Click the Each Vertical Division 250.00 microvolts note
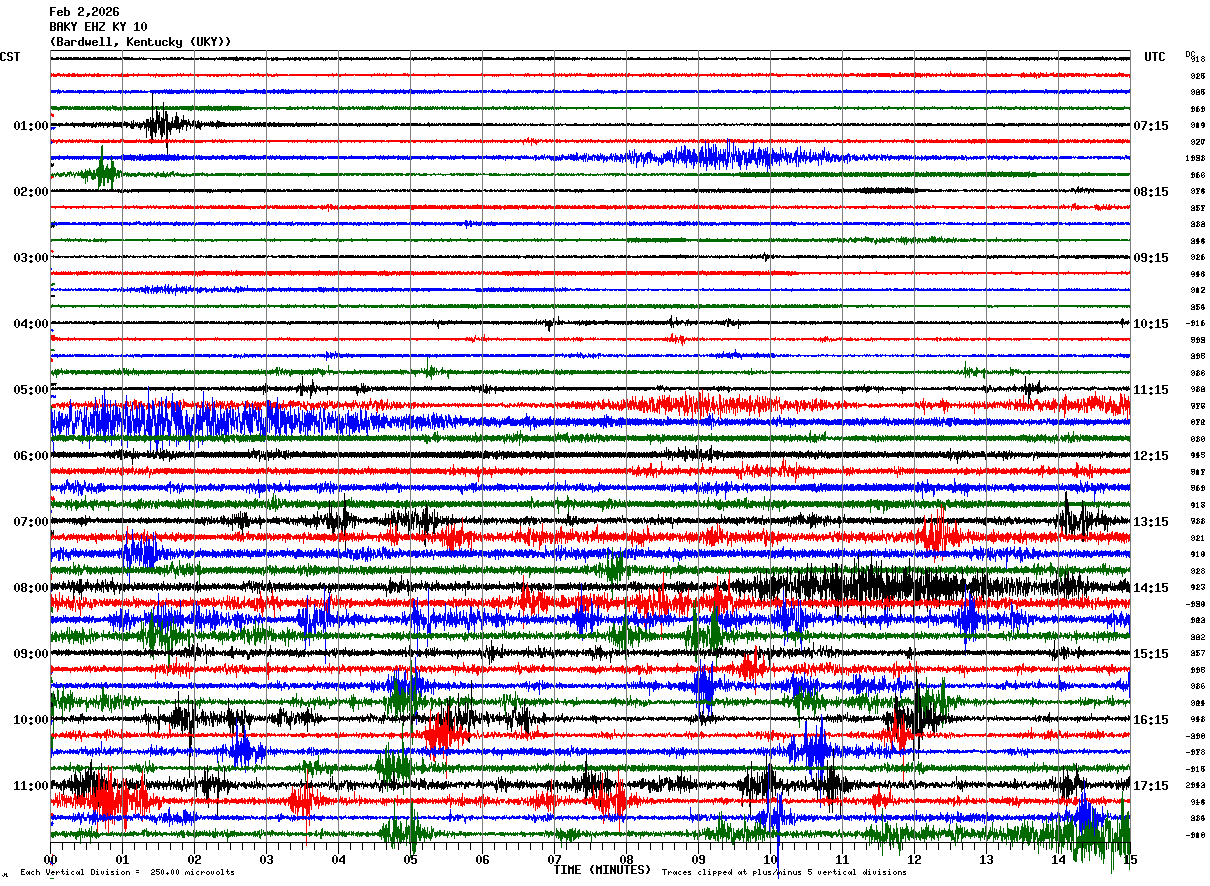The width and height of the screenshot is (1210, 886). tap(128, 872)
